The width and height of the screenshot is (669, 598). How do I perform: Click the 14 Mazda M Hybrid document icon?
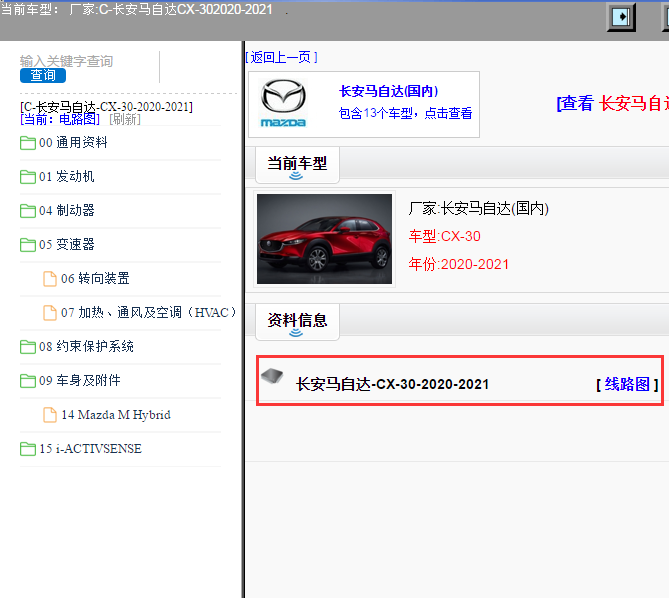[x=50, y=415]
